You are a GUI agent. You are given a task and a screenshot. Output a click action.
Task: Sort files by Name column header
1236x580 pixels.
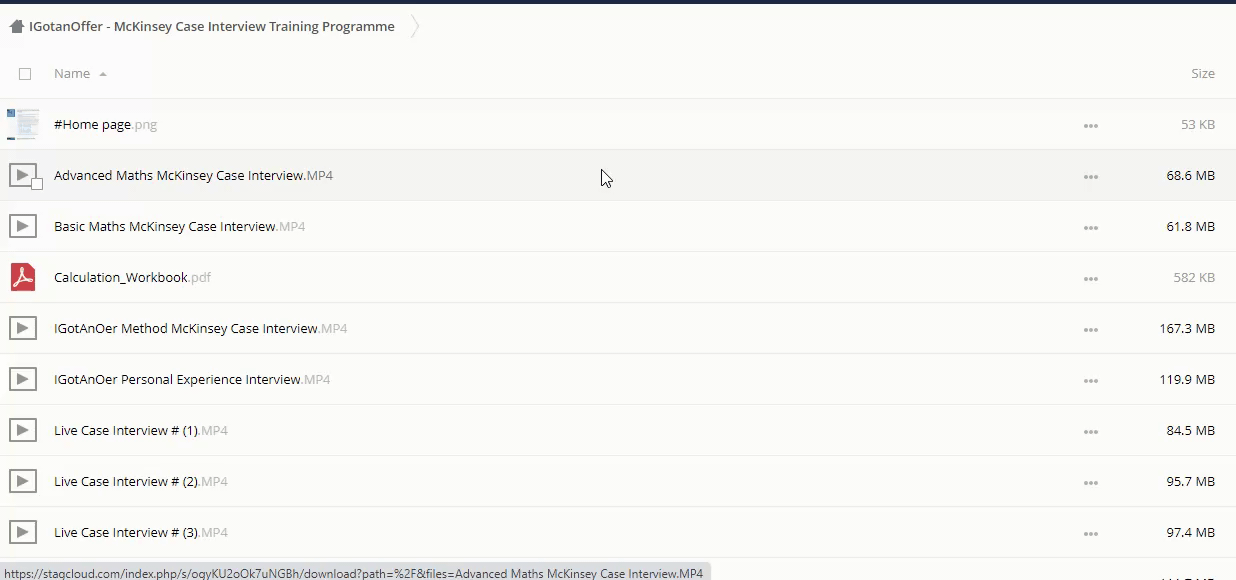coord(72,74)
